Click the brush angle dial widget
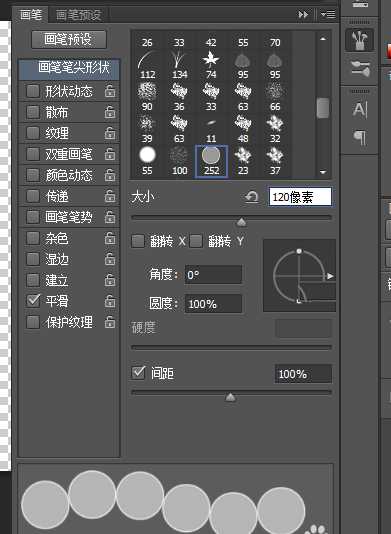 [299, 276]
